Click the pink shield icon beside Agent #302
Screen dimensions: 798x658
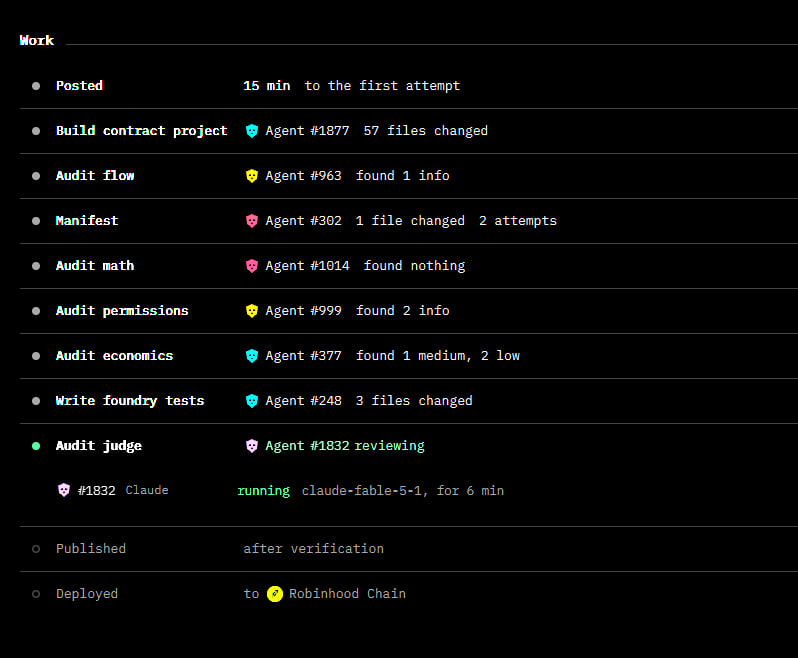[251, 221]
